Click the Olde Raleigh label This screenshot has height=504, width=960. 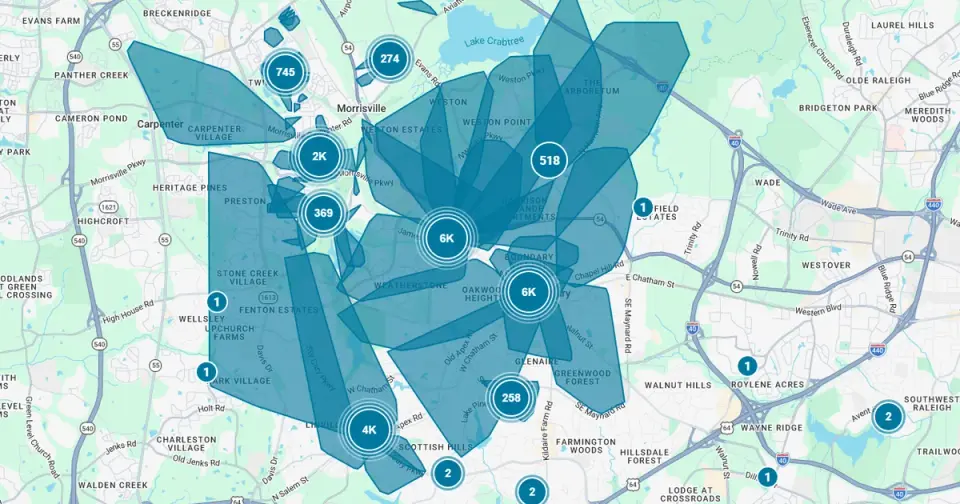coord(878,80)
